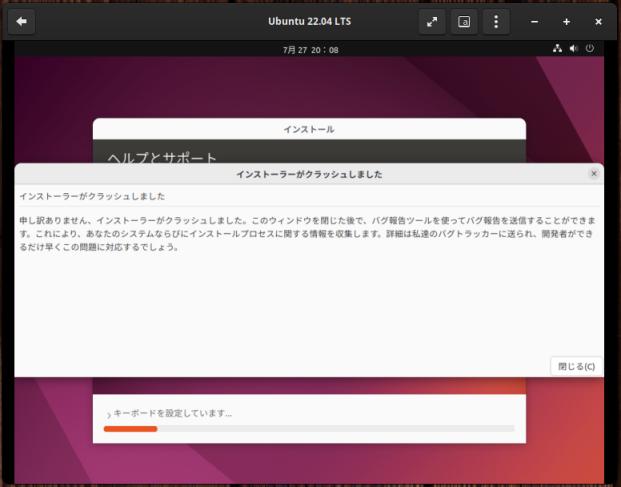
Task: Click the crash dialog title bar text
Action: coord(309,175)
